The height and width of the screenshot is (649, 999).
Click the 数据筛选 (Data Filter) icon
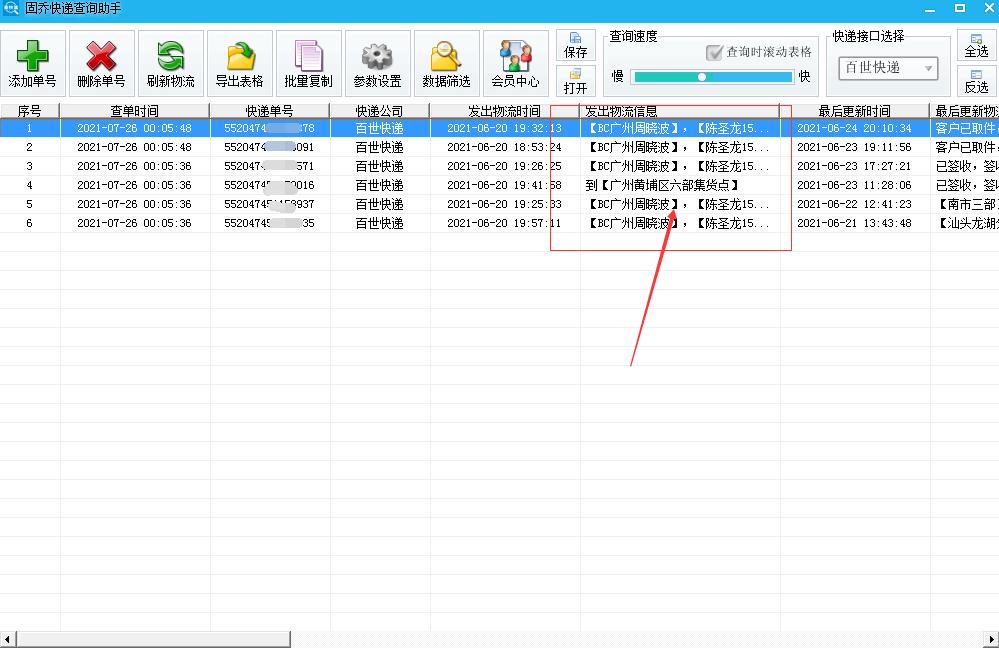(x=446, y=62)
